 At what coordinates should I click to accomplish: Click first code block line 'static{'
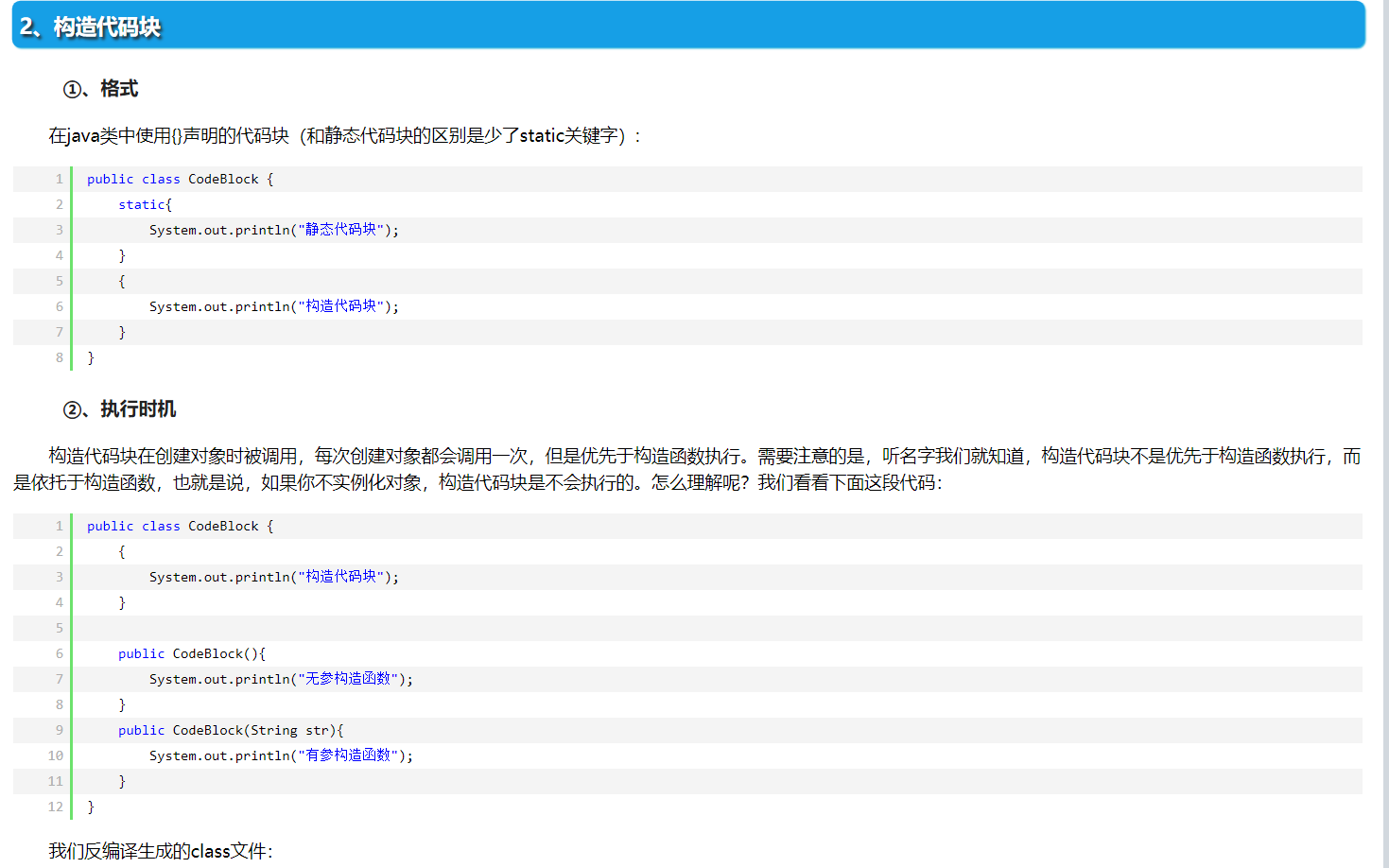pyautogui.click(x=145, y=204)
